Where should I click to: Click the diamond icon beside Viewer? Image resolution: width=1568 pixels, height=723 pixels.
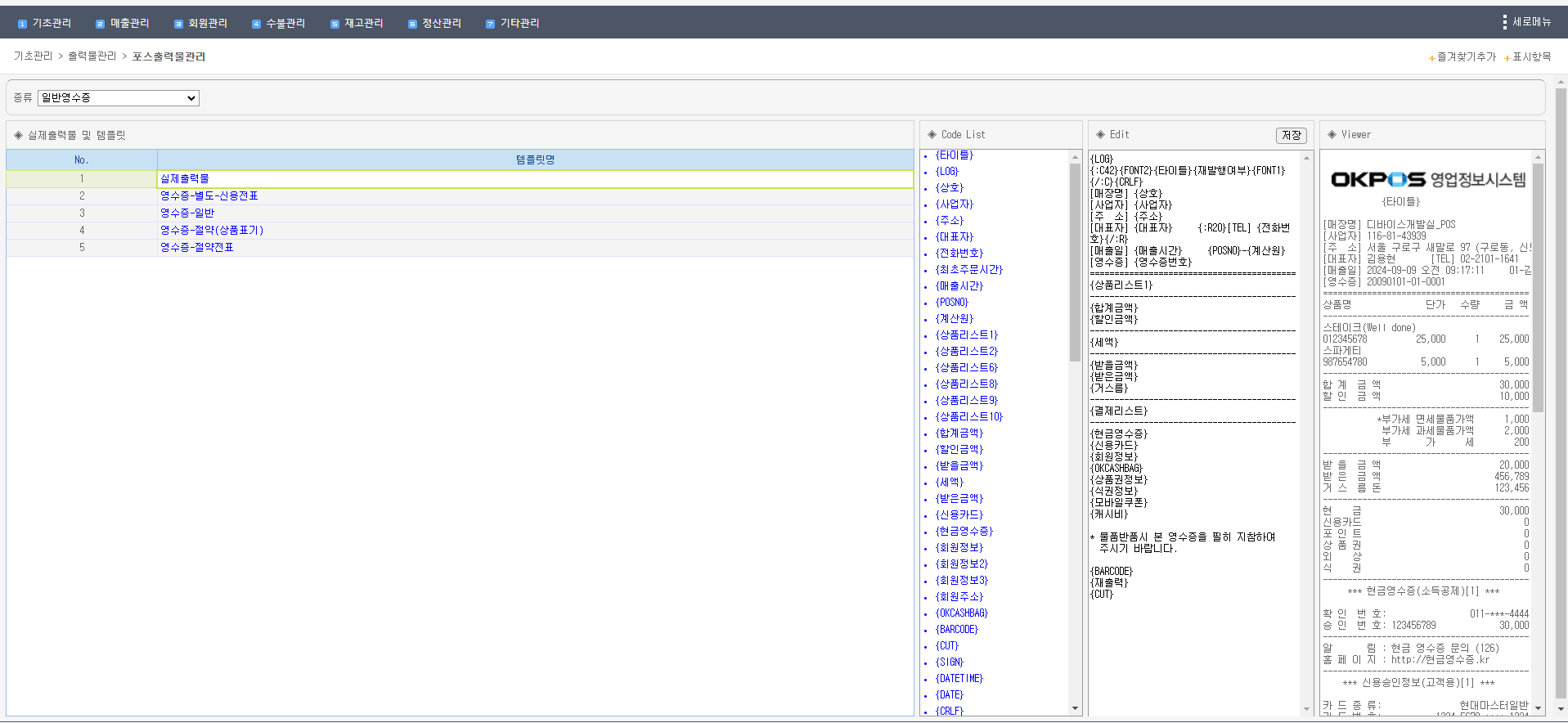coord(1332,135)
